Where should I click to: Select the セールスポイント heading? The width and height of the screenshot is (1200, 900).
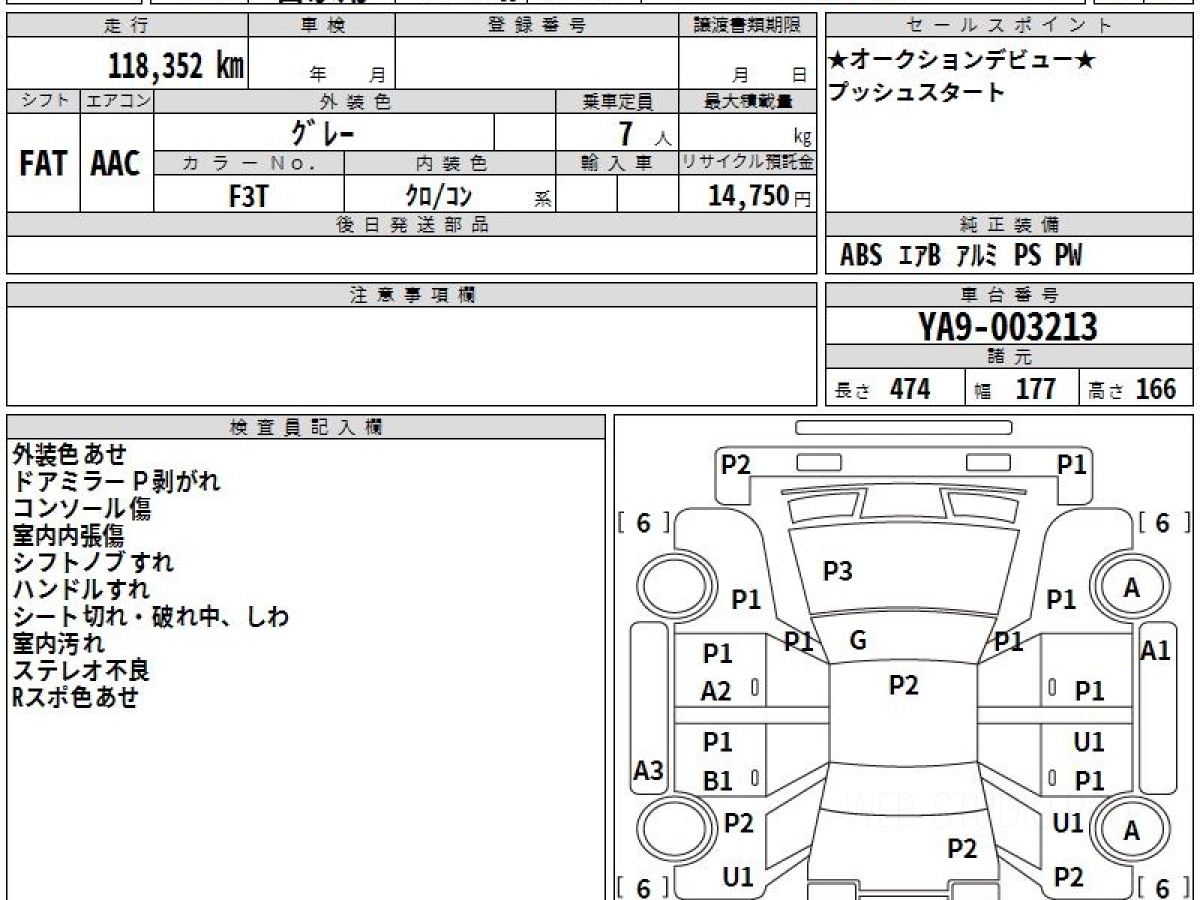click(1009, 26)
